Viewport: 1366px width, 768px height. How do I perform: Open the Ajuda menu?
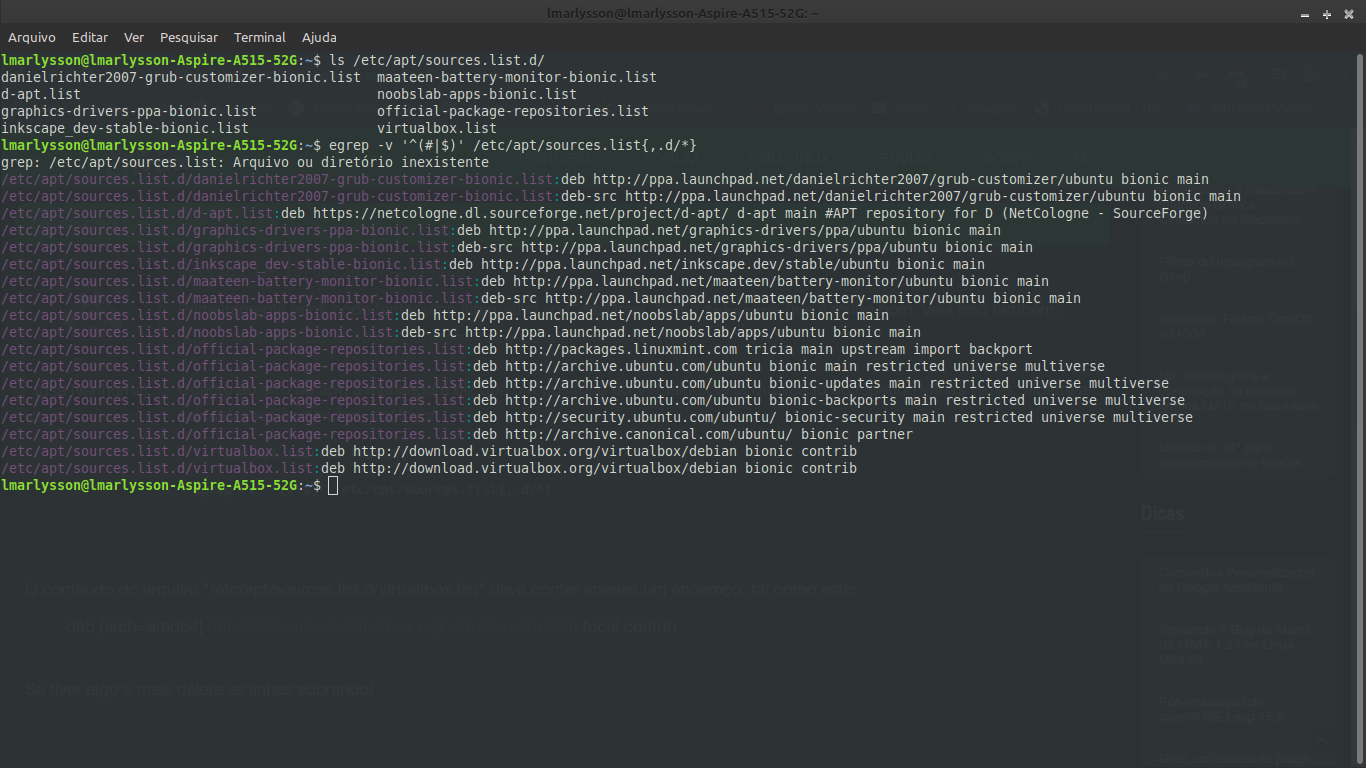point(319,37)
